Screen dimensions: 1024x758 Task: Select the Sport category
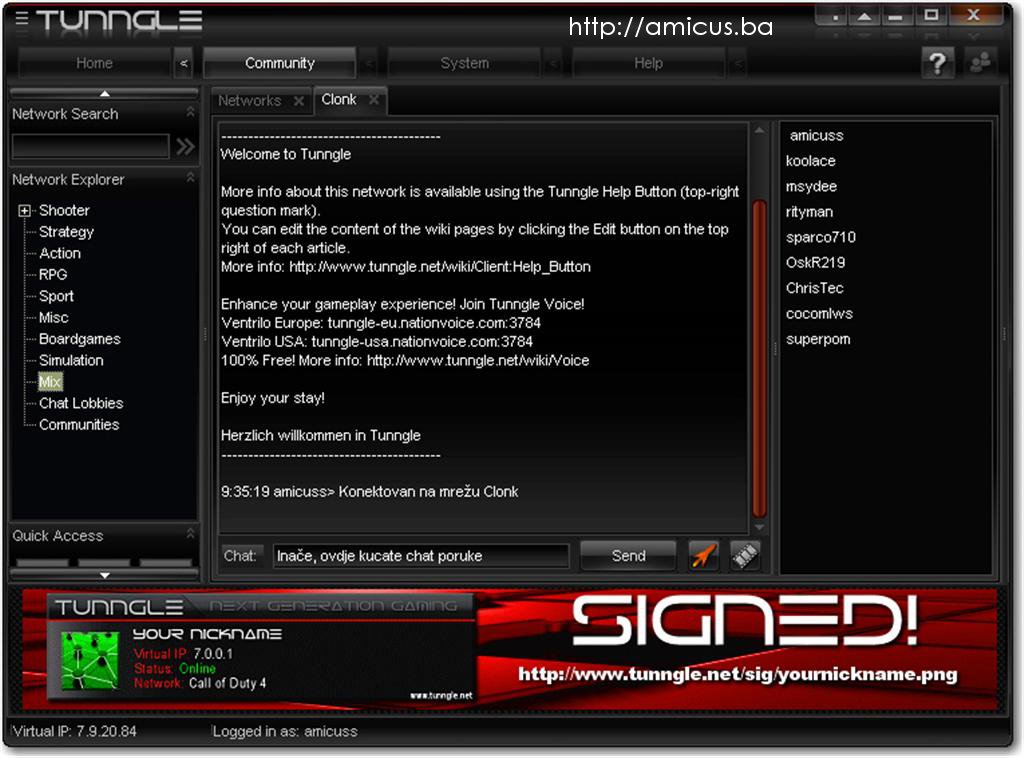[56, 296]
